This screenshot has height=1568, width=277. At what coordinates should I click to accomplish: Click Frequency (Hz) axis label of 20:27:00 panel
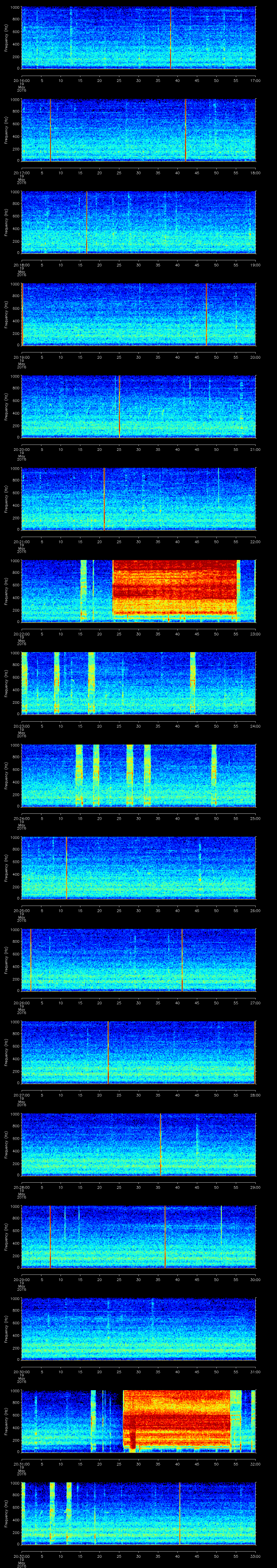click(6, 1052)
